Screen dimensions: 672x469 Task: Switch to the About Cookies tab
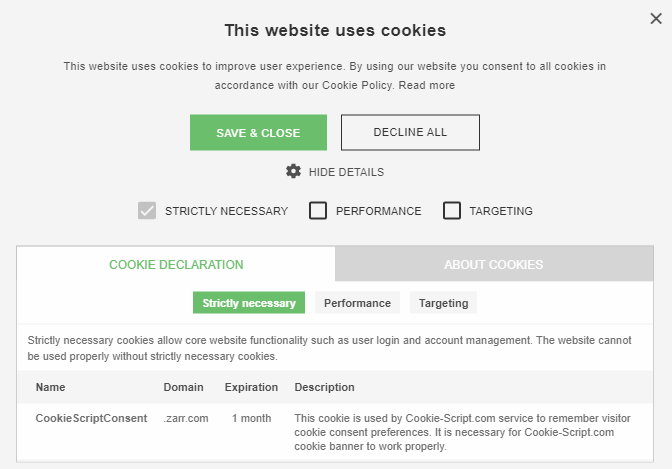494,264
